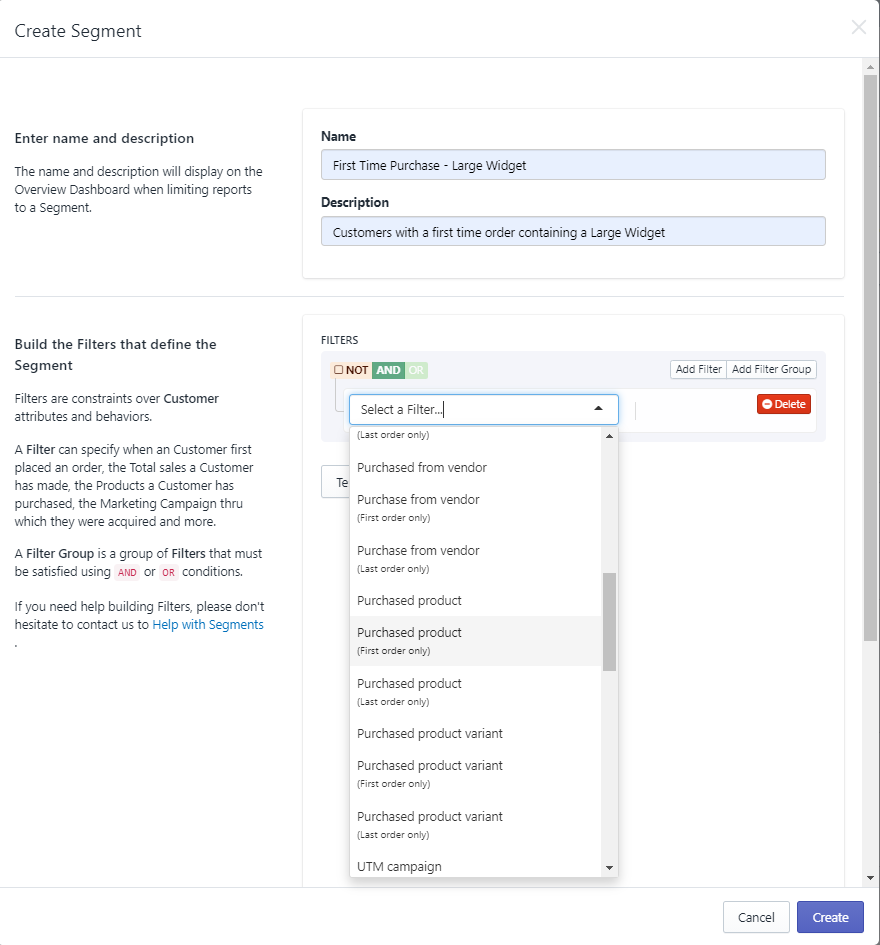Click the partially hidden Te... button
Screen dimensions: 880x945
coord(336,482)
